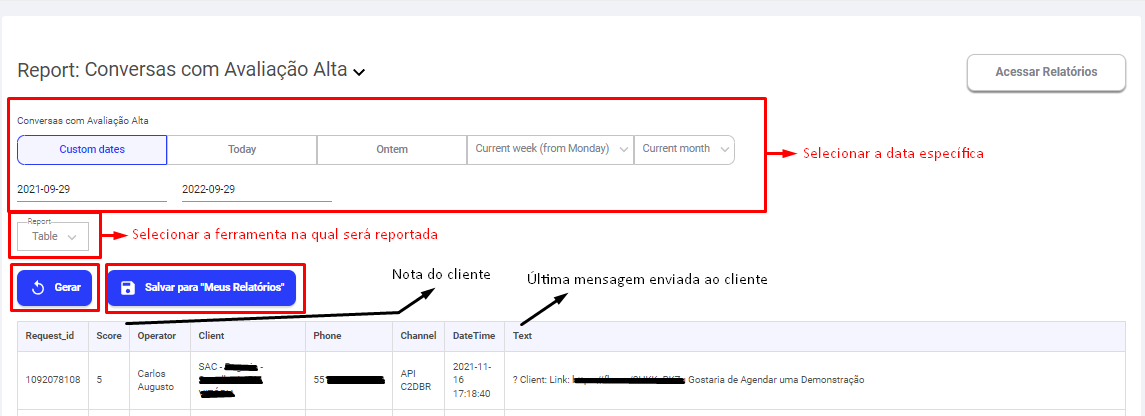Edit the end date field 2022-09-29

pyautogui.click(x=256, y=189)
